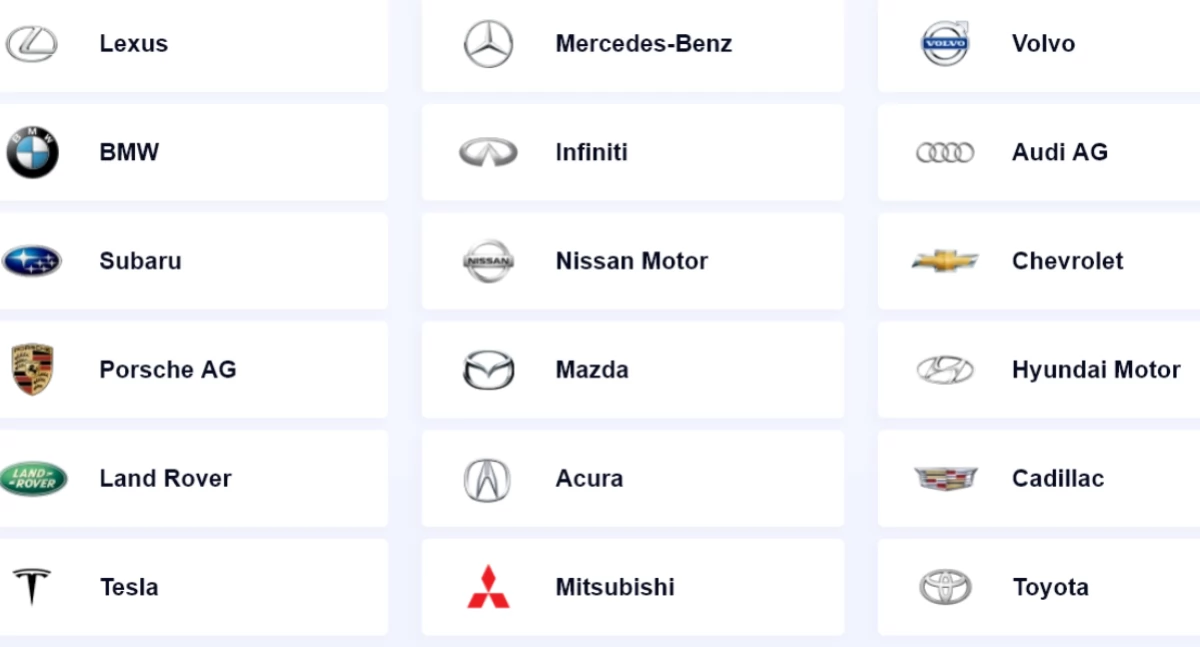Select the Tesla T logo
1200x647 pixels.
[32, 587]
